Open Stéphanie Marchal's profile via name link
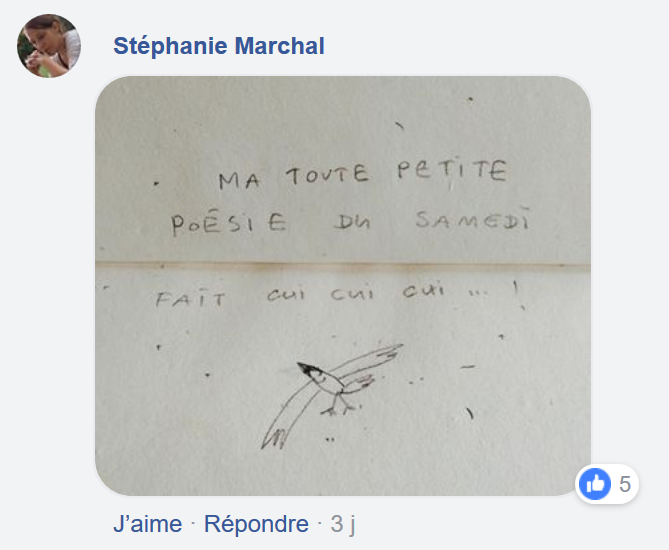The height and width of the screenshot is (550, 669). click(x=219, y=46)
